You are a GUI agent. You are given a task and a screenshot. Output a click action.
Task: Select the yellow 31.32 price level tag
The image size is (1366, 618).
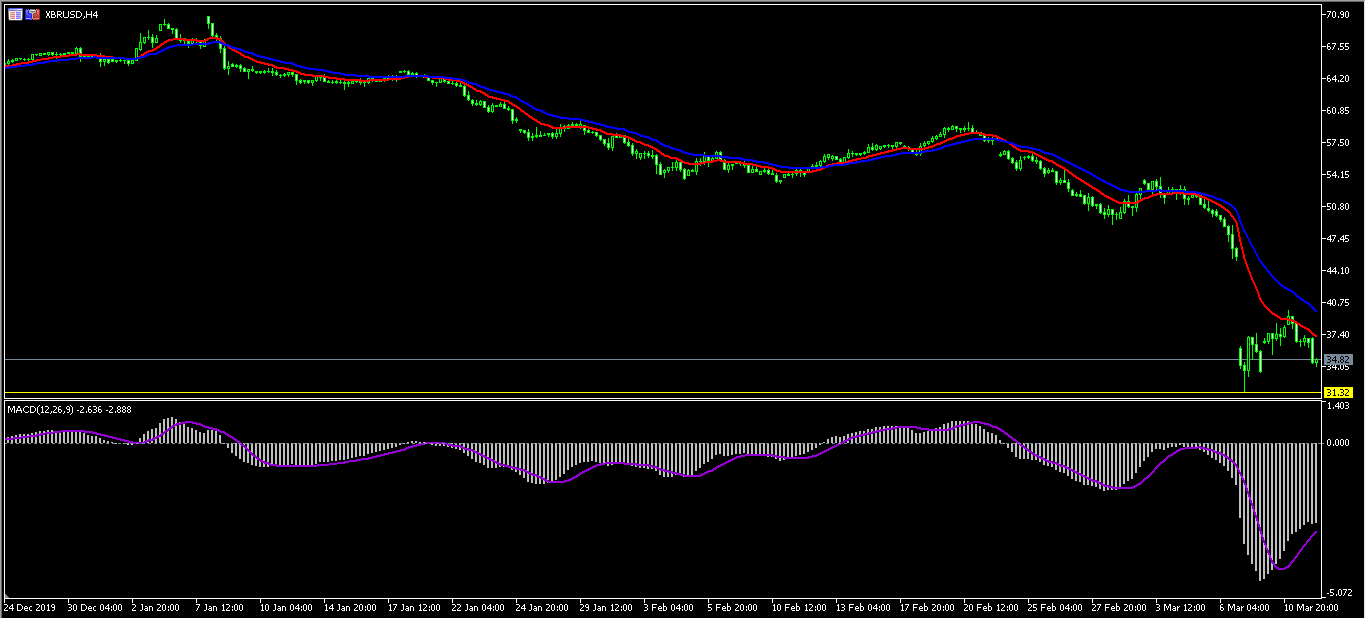1338,392
